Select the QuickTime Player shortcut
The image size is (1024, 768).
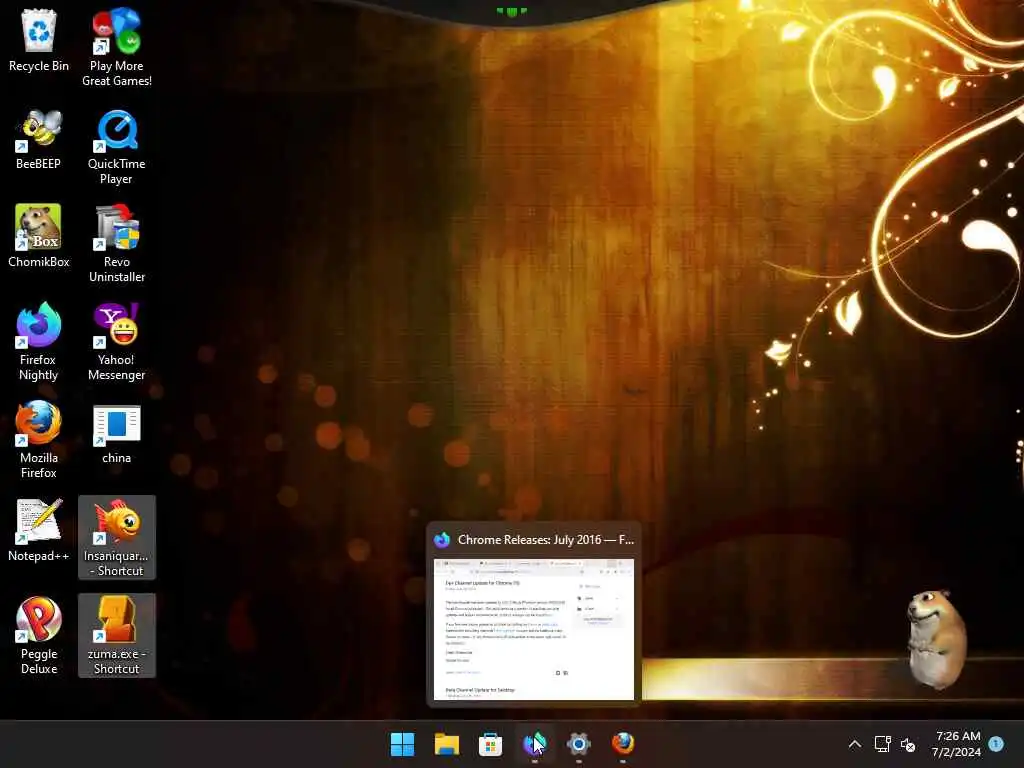point(117,146)
